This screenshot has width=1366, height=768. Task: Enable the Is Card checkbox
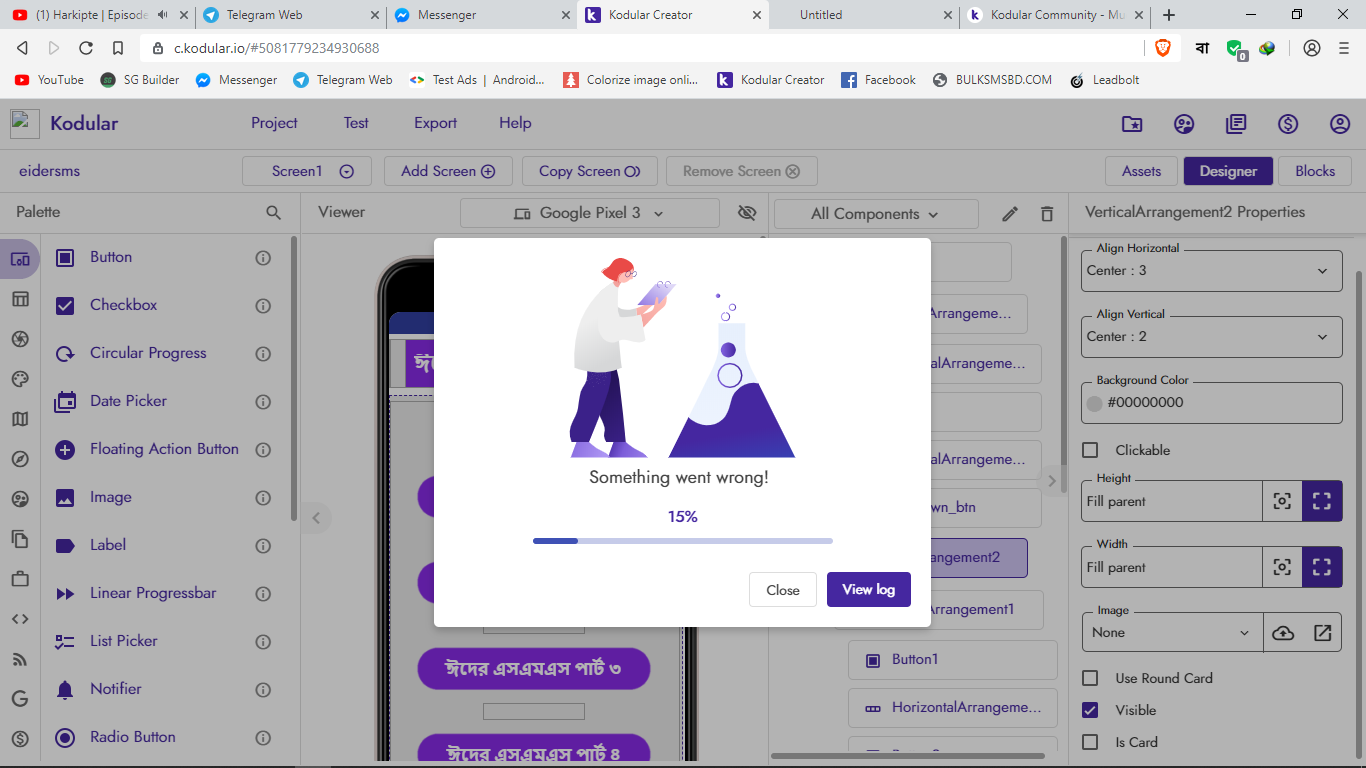pos(1091,742)
